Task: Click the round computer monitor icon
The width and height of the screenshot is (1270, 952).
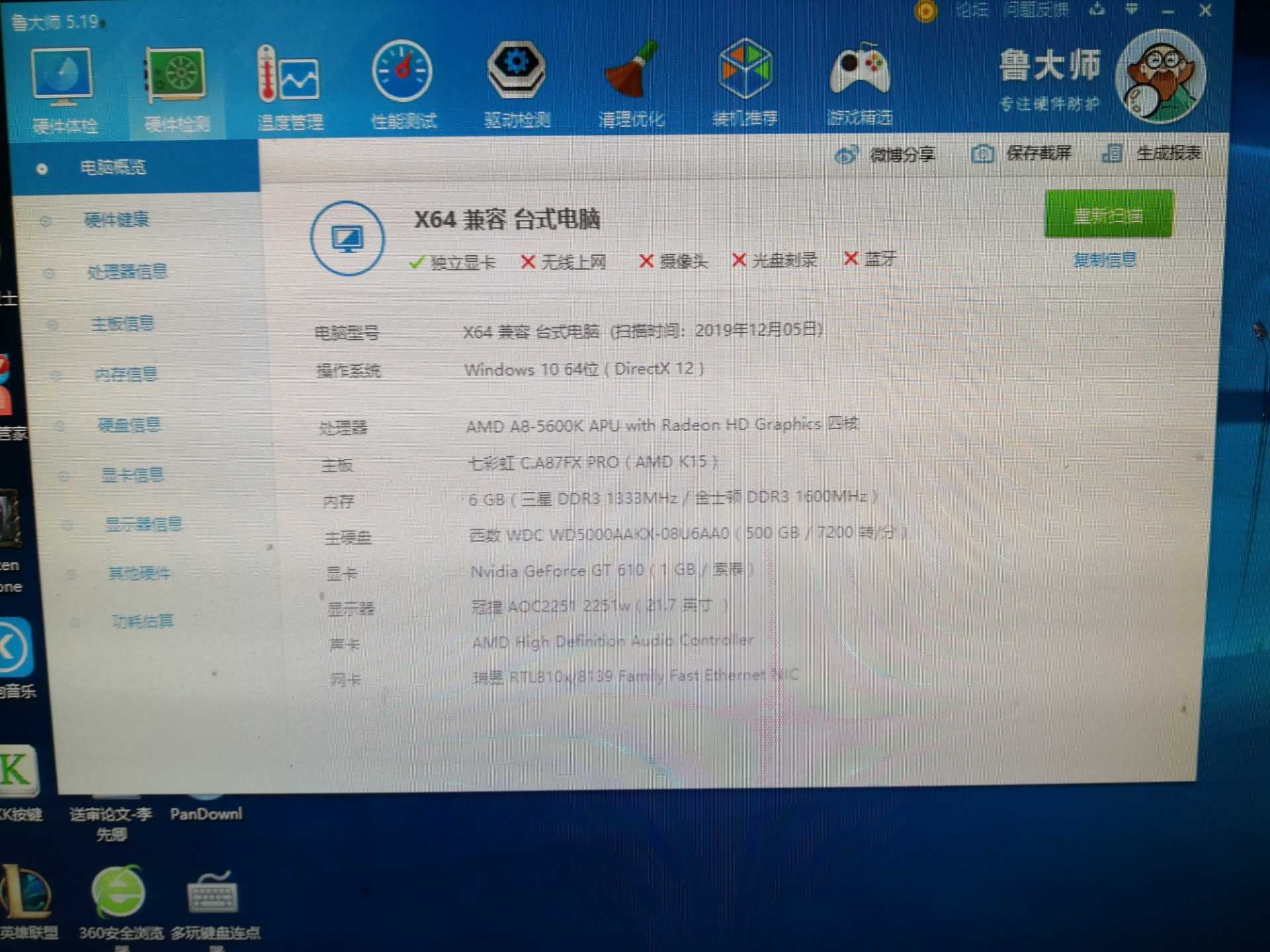Action: click(347, 239)
